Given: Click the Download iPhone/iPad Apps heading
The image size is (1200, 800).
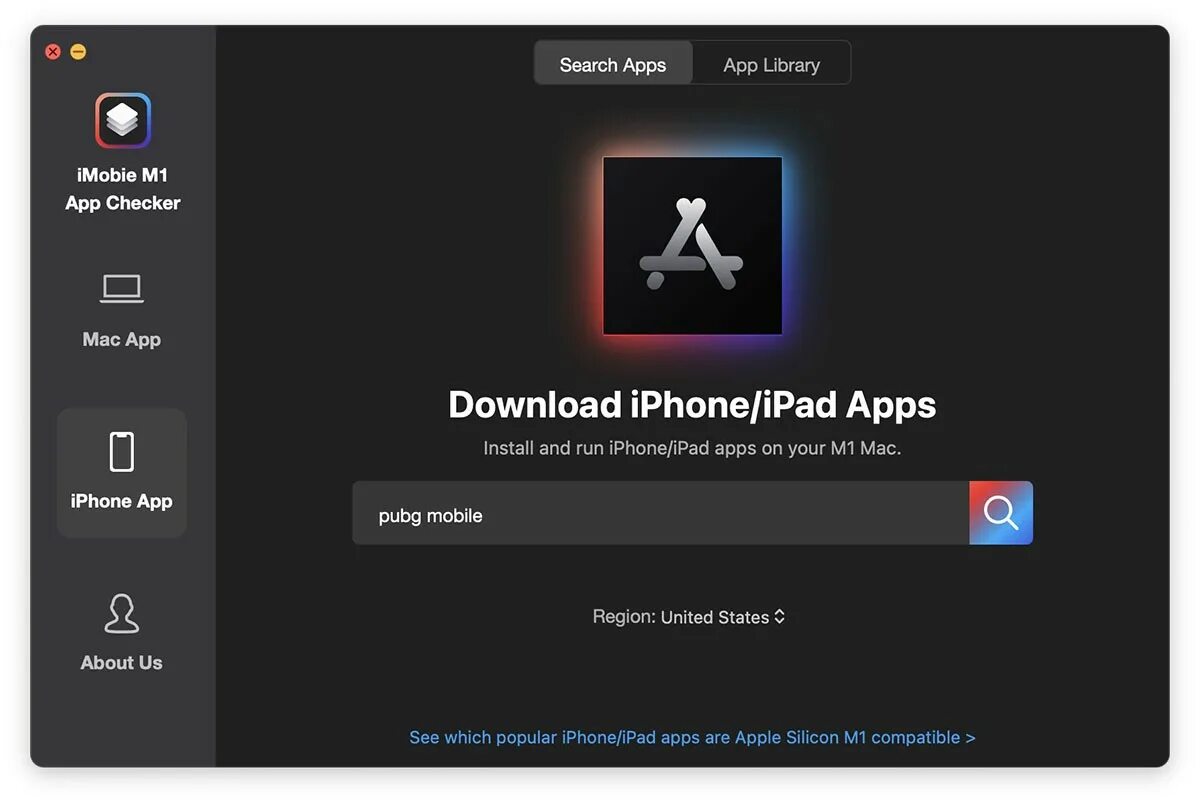Looking at the screenshot, I should tap(692, 404).
